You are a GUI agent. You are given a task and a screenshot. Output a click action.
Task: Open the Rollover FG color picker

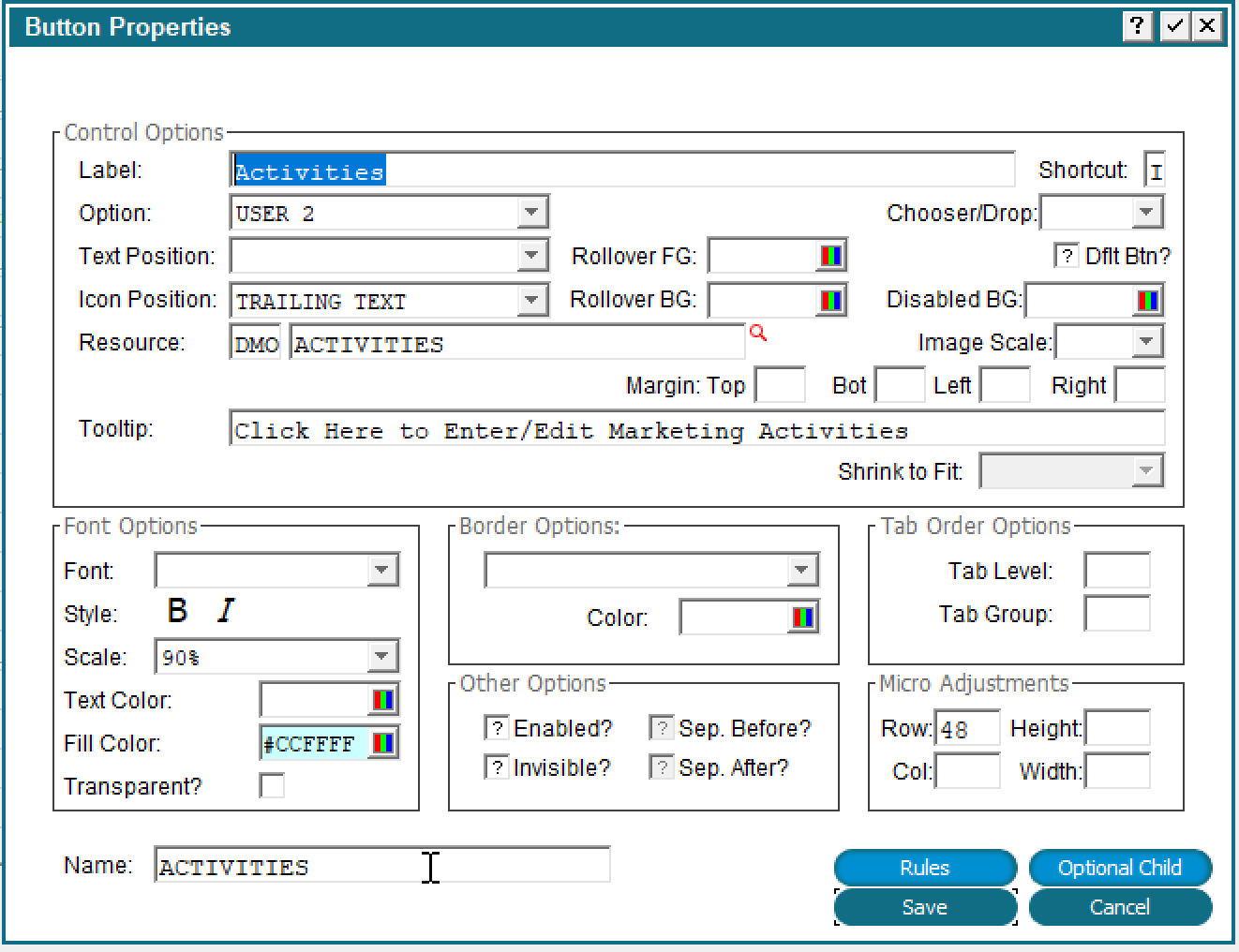(830, 256)
